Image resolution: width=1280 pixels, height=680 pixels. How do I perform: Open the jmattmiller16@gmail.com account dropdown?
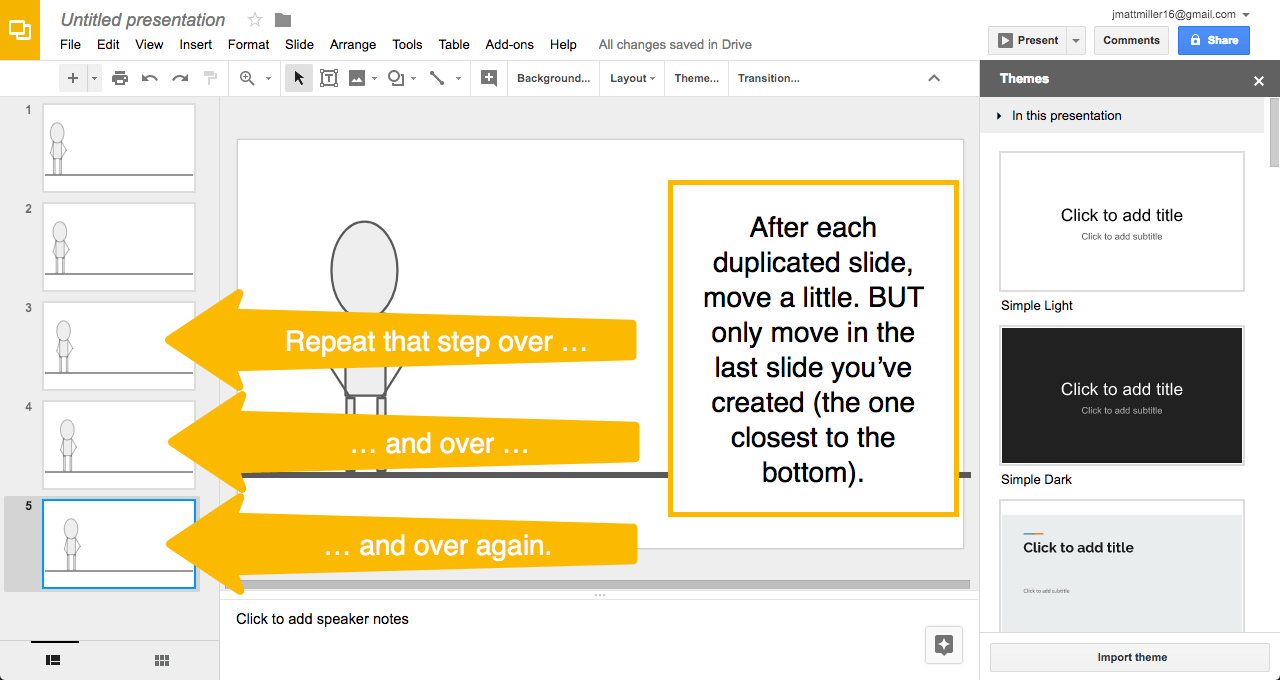coord(1180,14)
